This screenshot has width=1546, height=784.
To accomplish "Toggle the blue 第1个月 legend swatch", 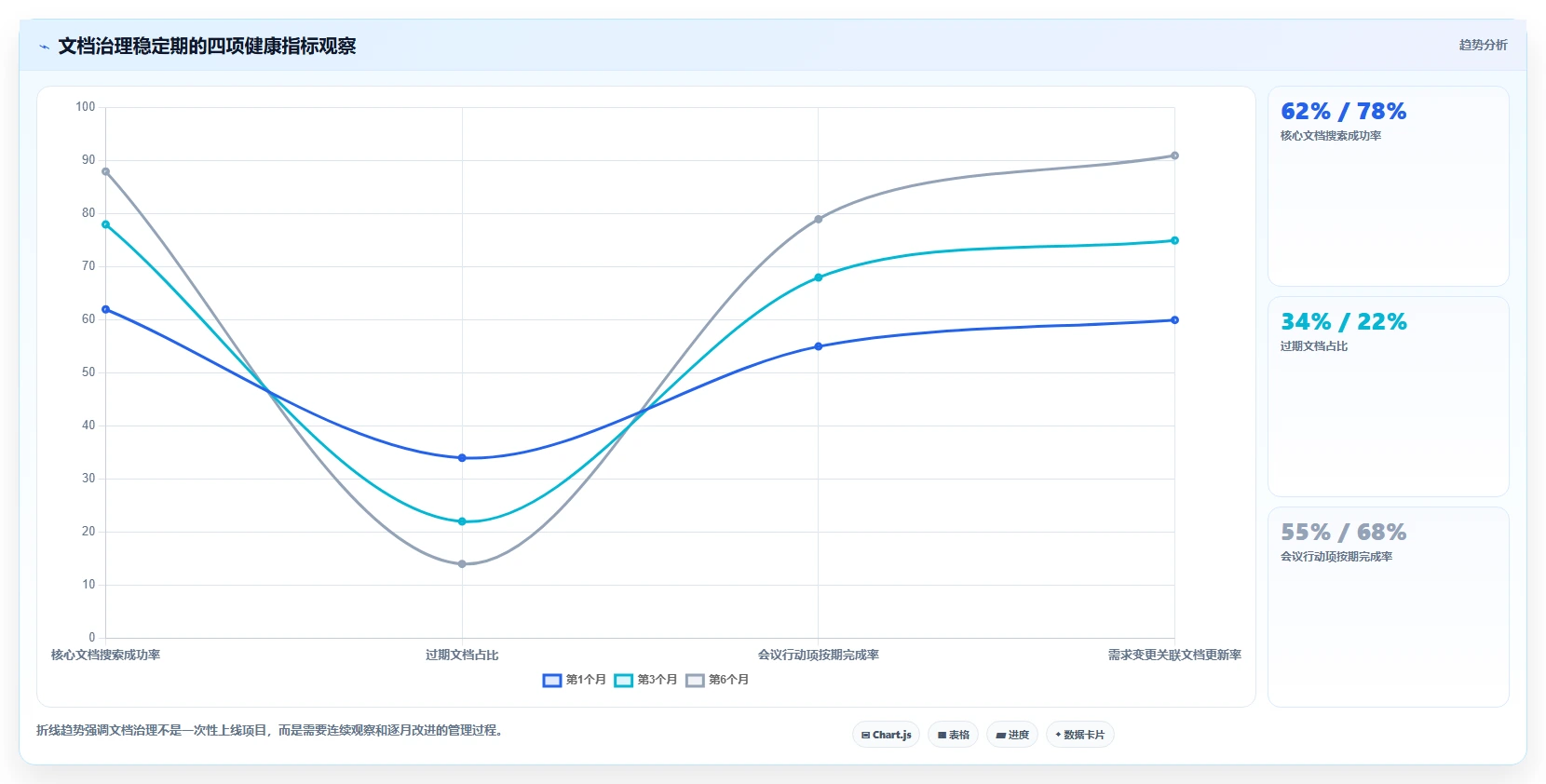I will (552, 681).
